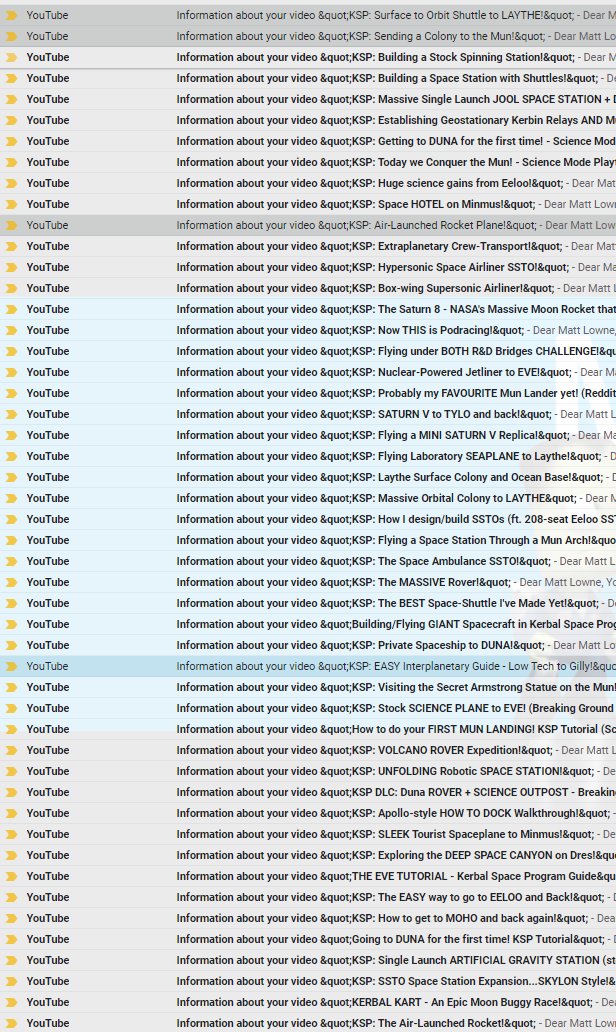Toggle importance marker on Flying Laboratory SEAPLANE row
The width and height of the screenshot is (616, 1032).
(x=11, y=456)
